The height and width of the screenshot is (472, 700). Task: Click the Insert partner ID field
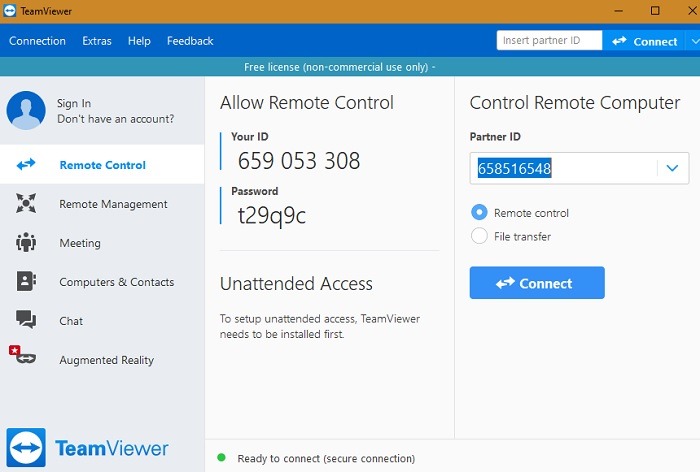(550, 41)
